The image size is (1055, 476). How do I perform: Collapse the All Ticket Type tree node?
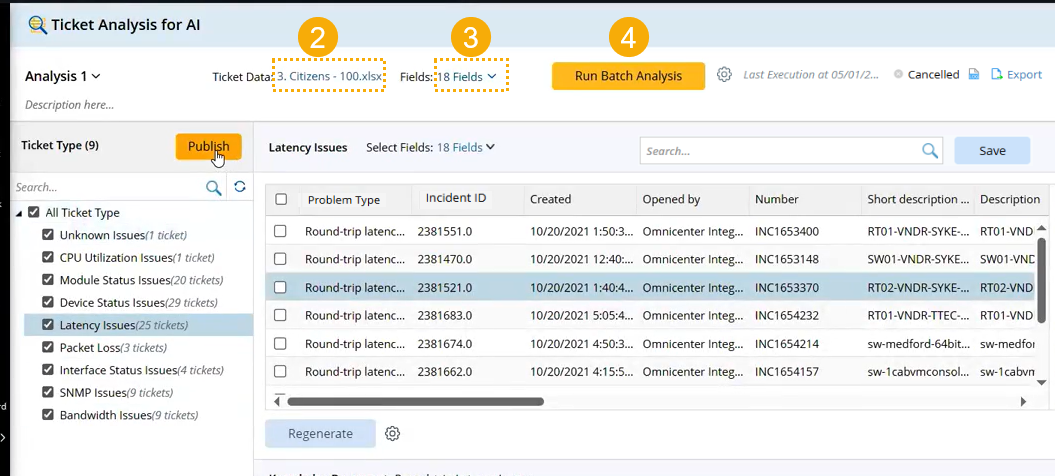(19, 213)
